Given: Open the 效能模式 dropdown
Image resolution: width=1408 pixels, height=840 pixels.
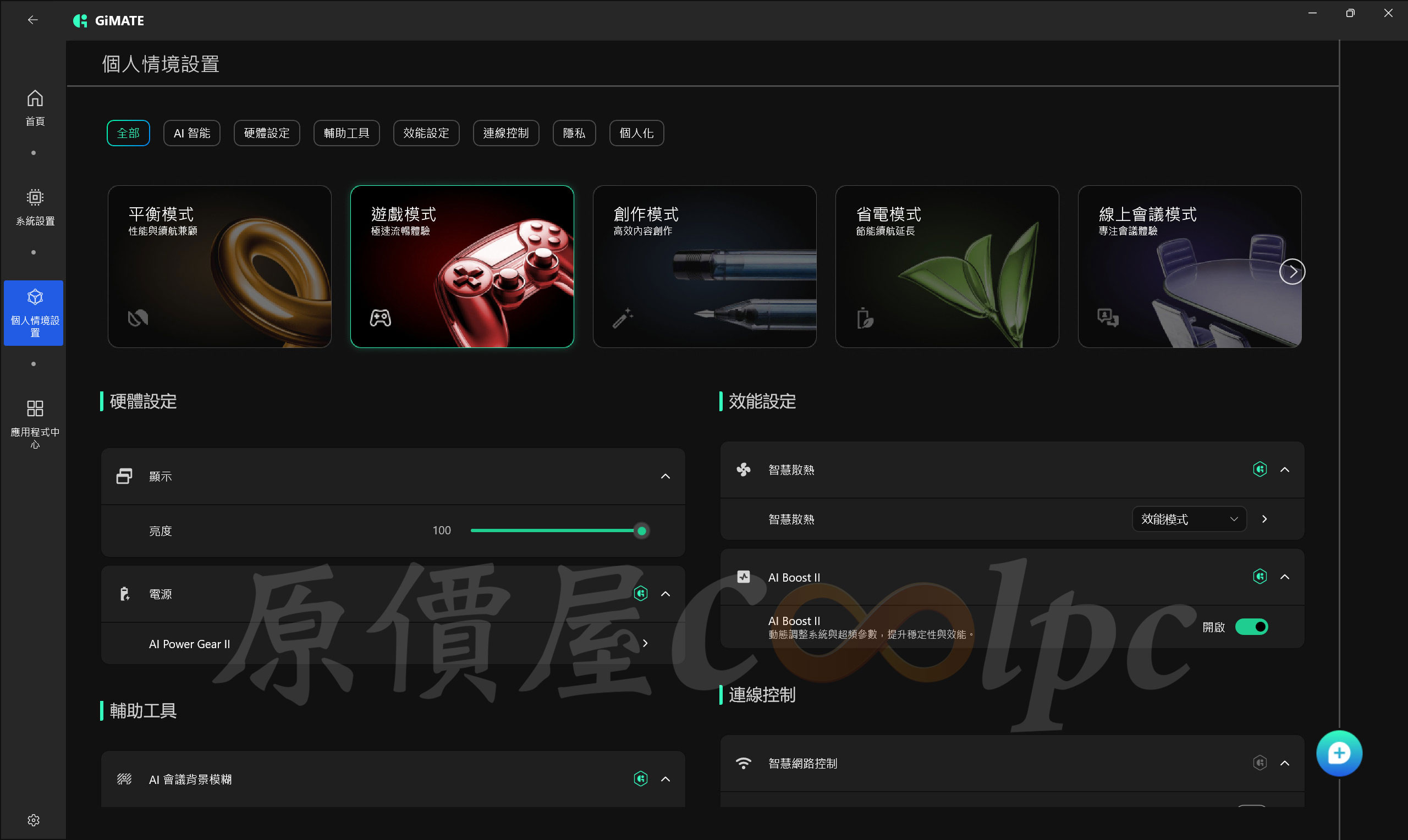Looking at the screenshot, I should (1189, 519).
